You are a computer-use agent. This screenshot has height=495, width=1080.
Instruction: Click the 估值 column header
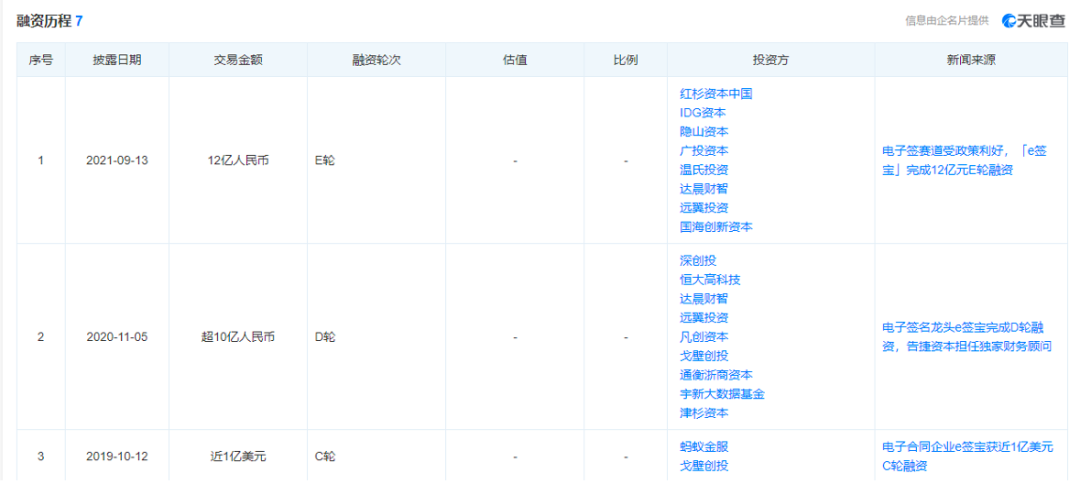(515, 60)
